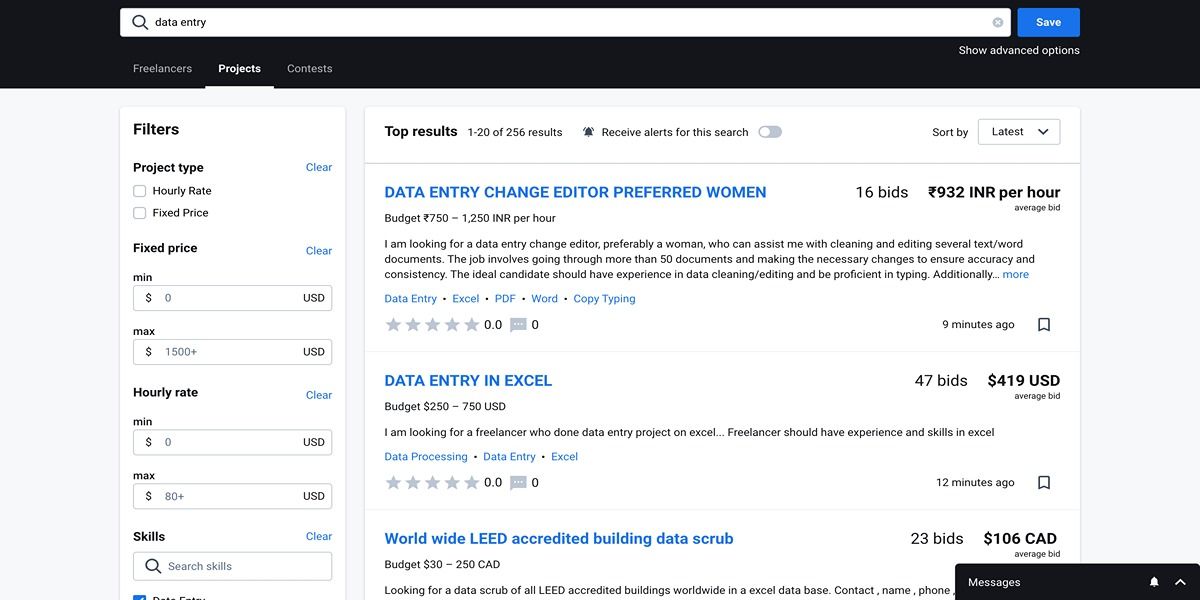Click the clear search text icon
The height and width of the screenshot is (600, 1200).
(997, 22)
